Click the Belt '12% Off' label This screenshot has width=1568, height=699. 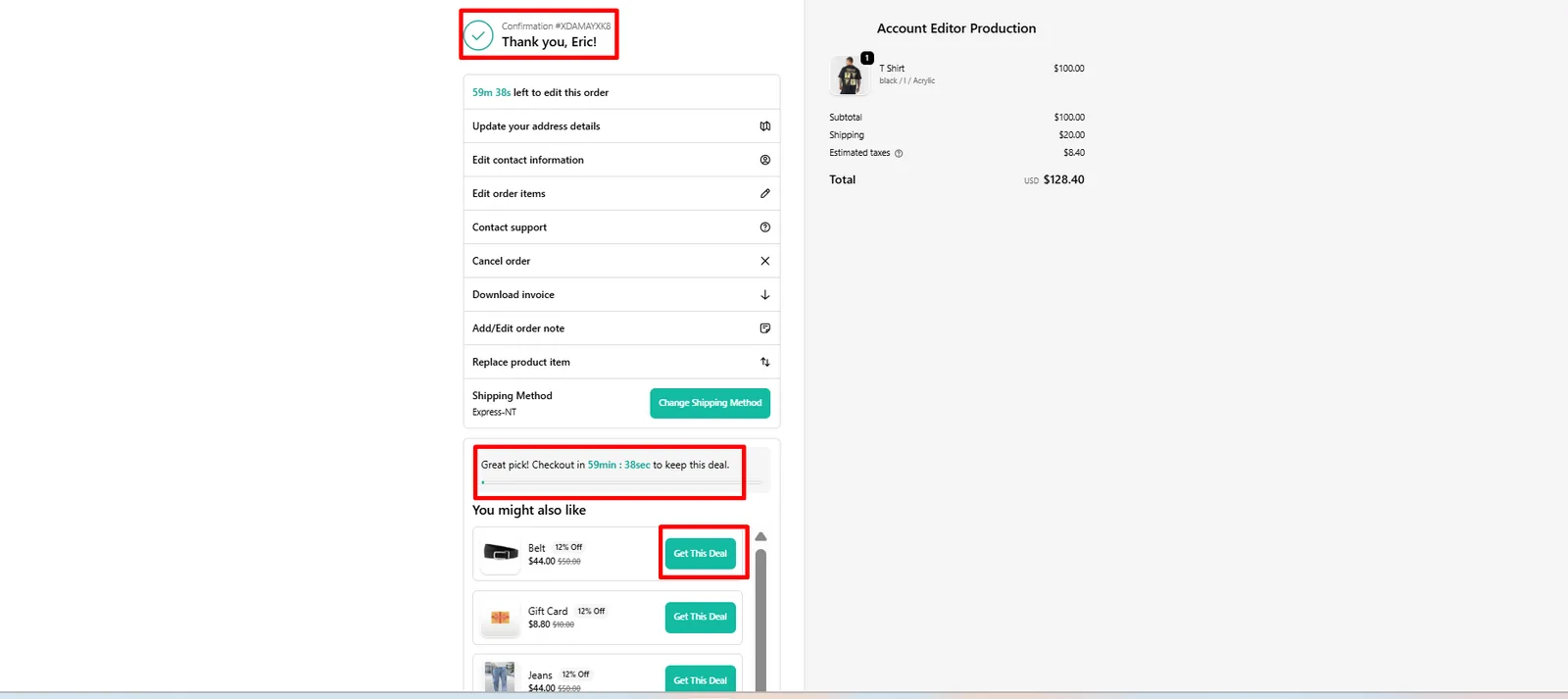coord(568,548)
